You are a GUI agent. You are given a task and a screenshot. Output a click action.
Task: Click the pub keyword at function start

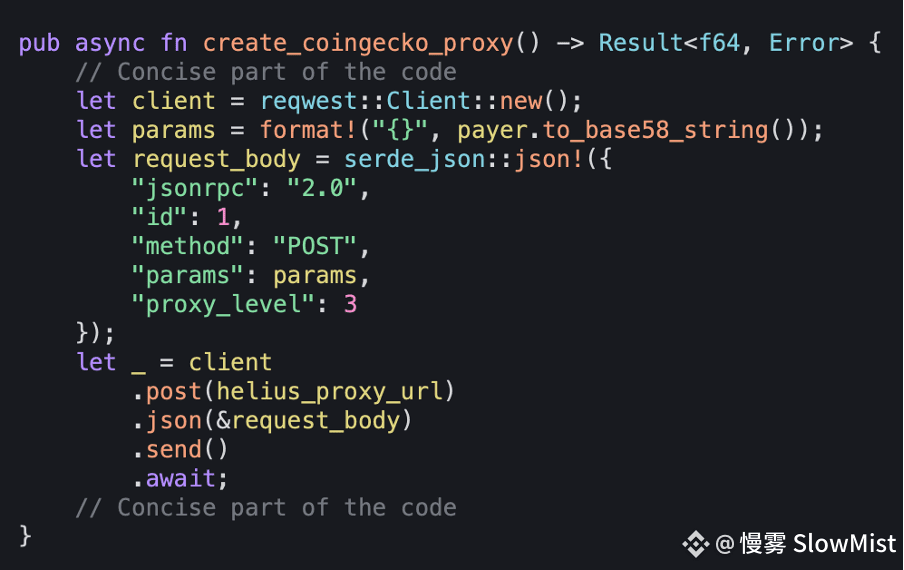point(39,44)
